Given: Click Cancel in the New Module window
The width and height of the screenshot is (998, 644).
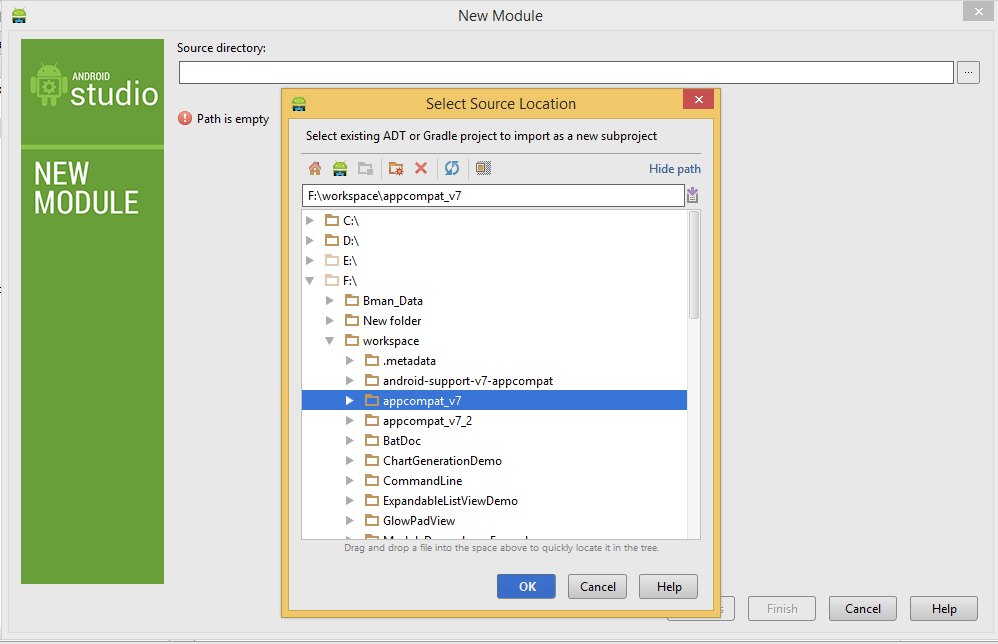Looking at the screenshot, I should coord(863,609).
